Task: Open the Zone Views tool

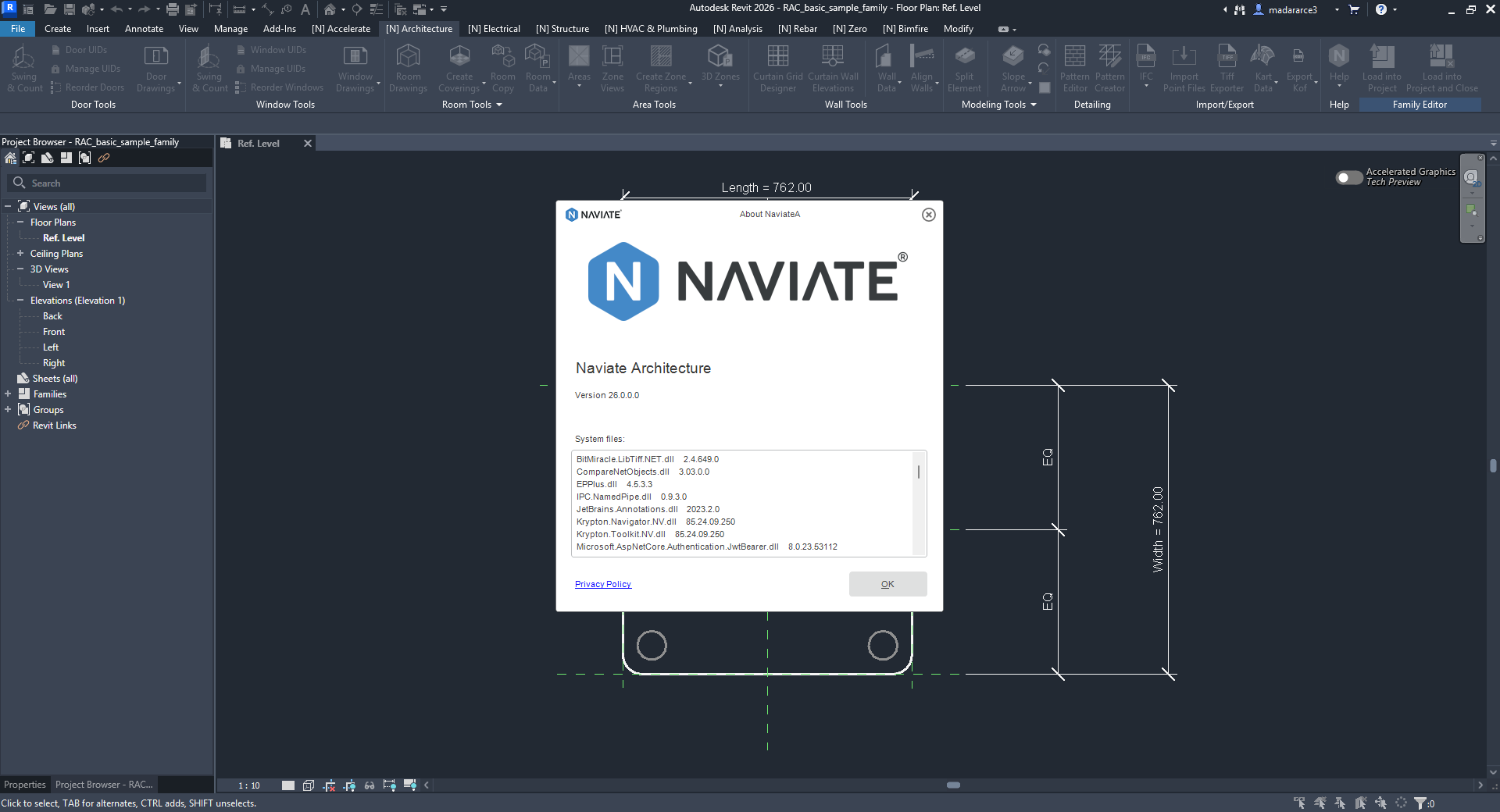Action: [612, 69]
